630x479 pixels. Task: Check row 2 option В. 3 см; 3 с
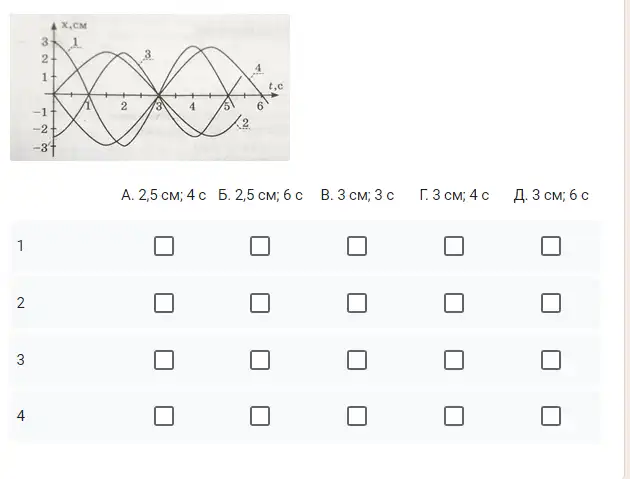[x=357, y=303]
